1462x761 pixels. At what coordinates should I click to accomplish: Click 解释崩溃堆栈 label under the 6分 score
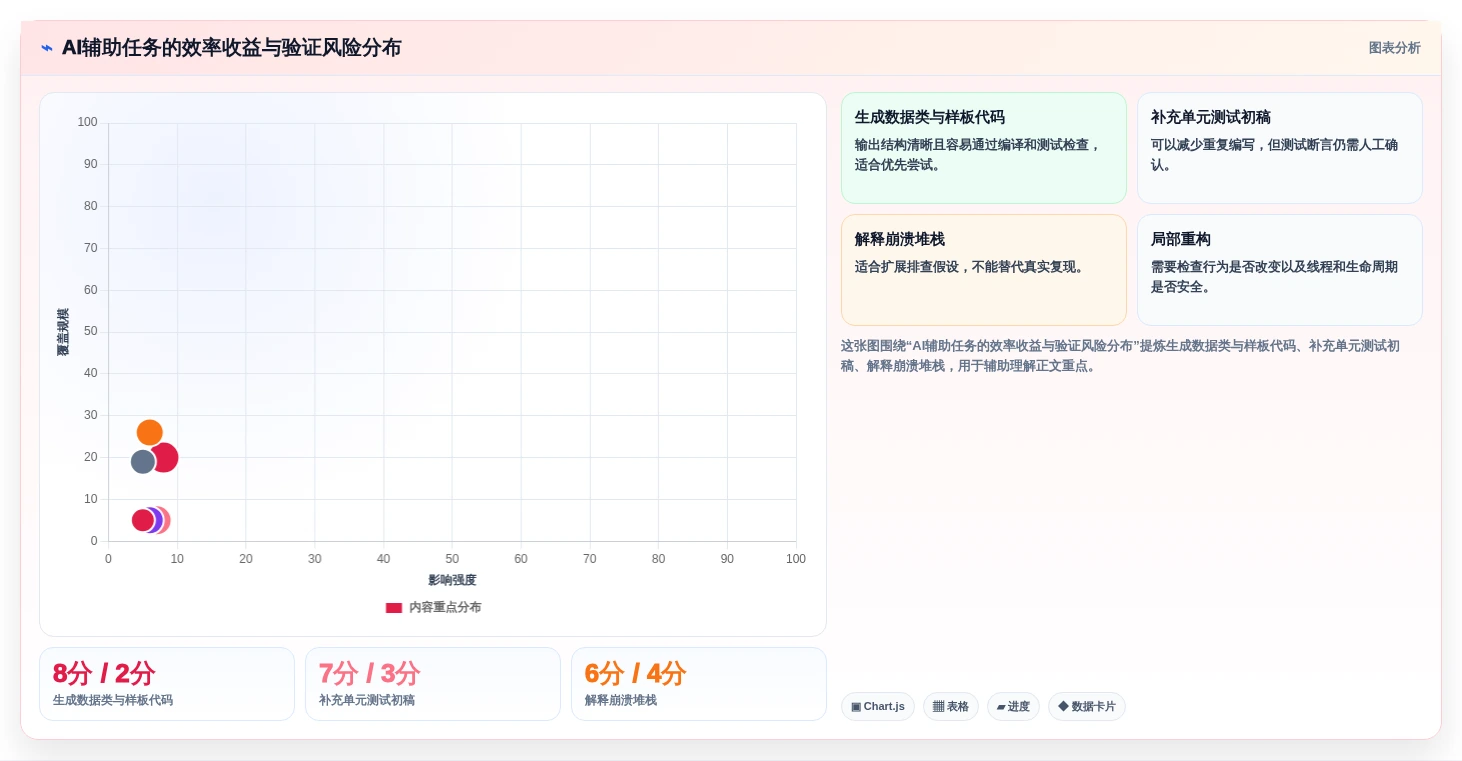pos(621,700)
